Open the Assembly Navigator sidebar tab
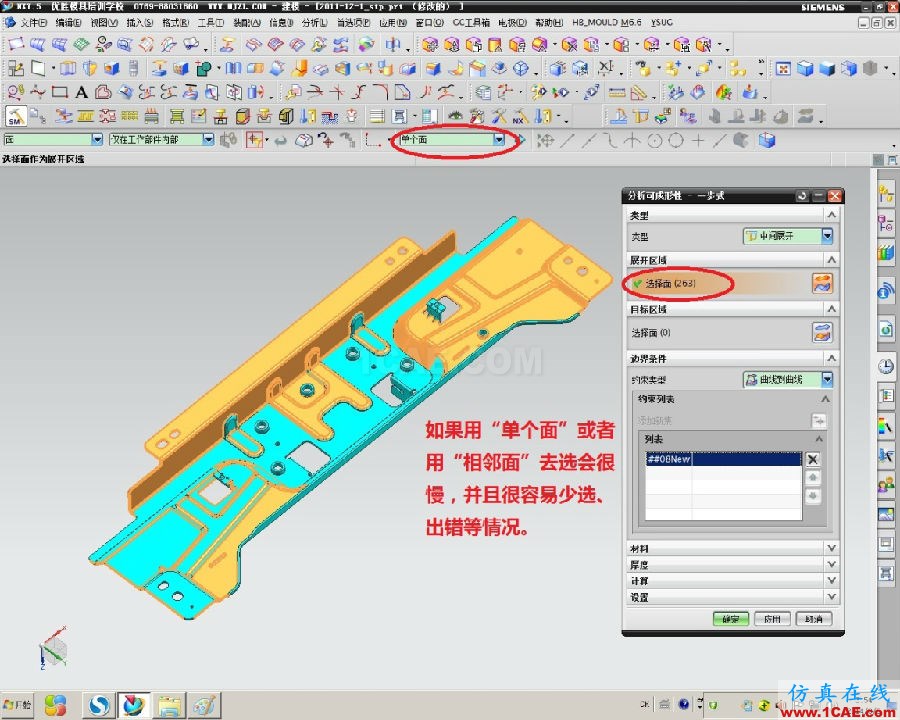The height and width of the screenshot is (720, 900). tap(886, 194)
